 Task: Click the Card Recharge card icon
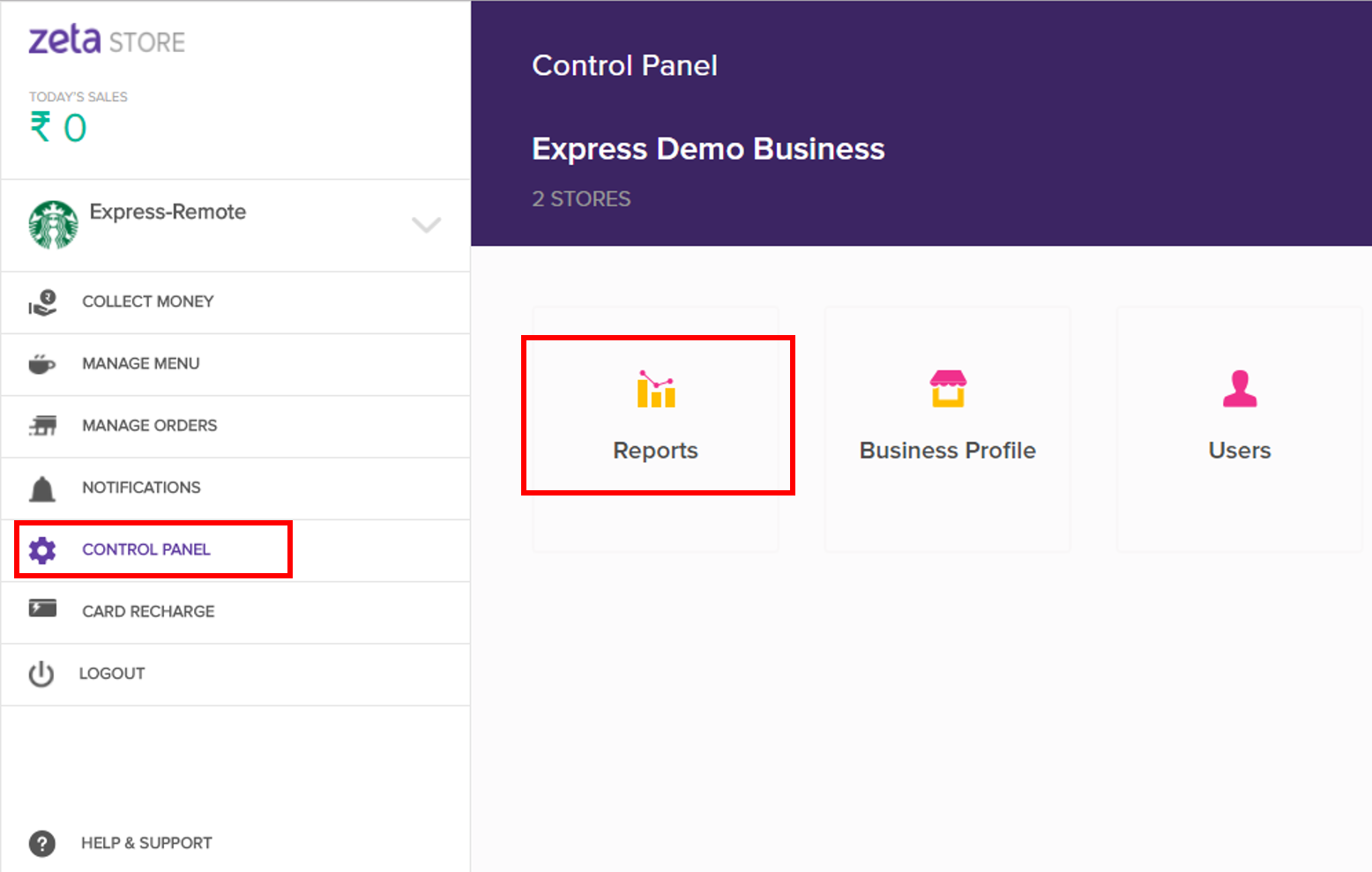click(x=42, y=609)
